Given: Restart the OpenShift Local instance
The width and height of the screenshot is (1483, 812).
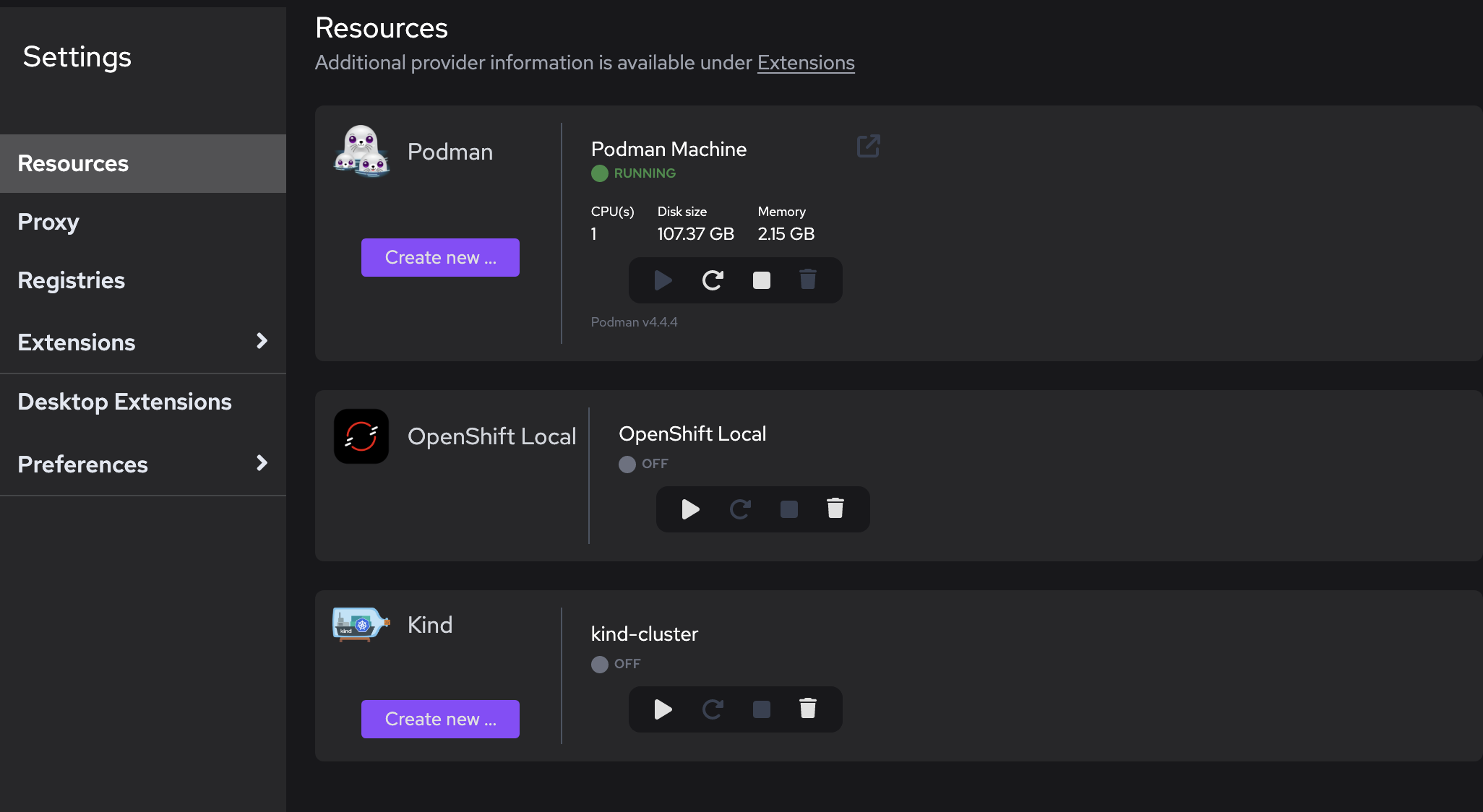Looking at the screenshot, I should click(739, 509).
